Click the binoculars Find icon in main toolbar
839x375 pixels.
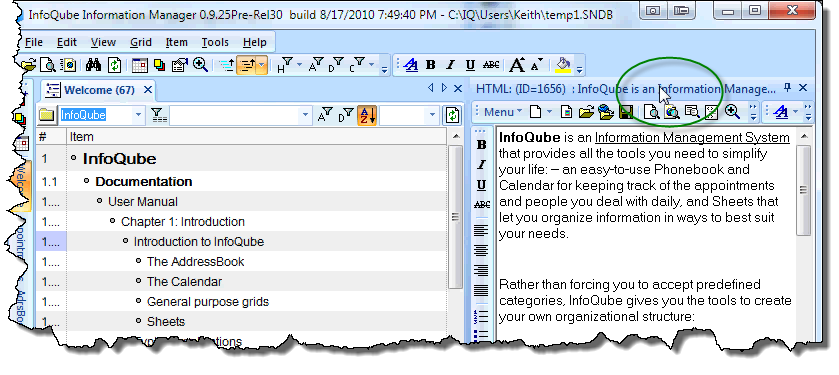coord(94,65)
